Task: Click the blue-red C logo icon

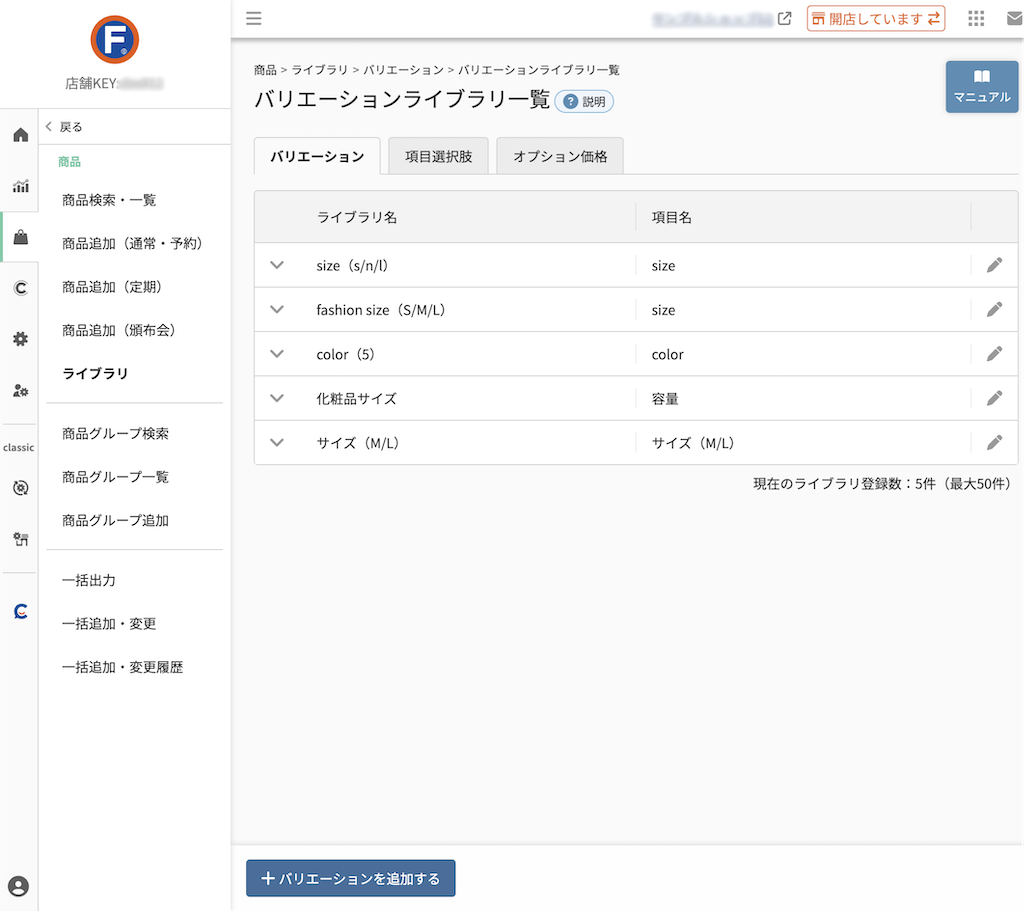Action: click(x=21, y=611)
